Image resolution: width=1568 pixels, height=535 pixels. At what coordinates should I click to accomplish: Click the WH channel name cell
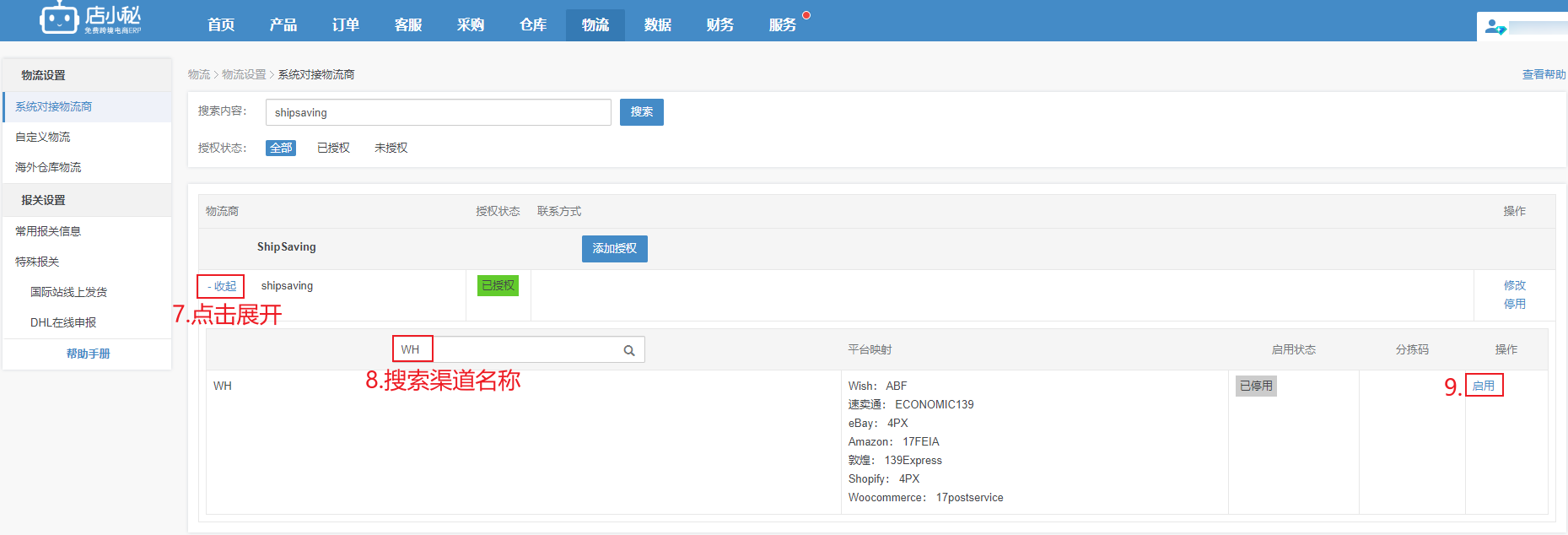pyautogui.click(x=223, y=386)
